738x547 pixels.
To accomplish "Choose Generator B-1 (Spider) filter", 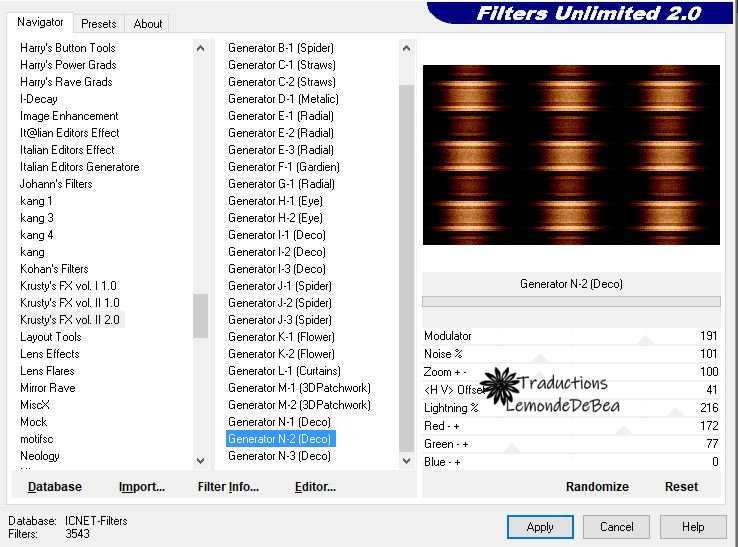I will 281,48.
